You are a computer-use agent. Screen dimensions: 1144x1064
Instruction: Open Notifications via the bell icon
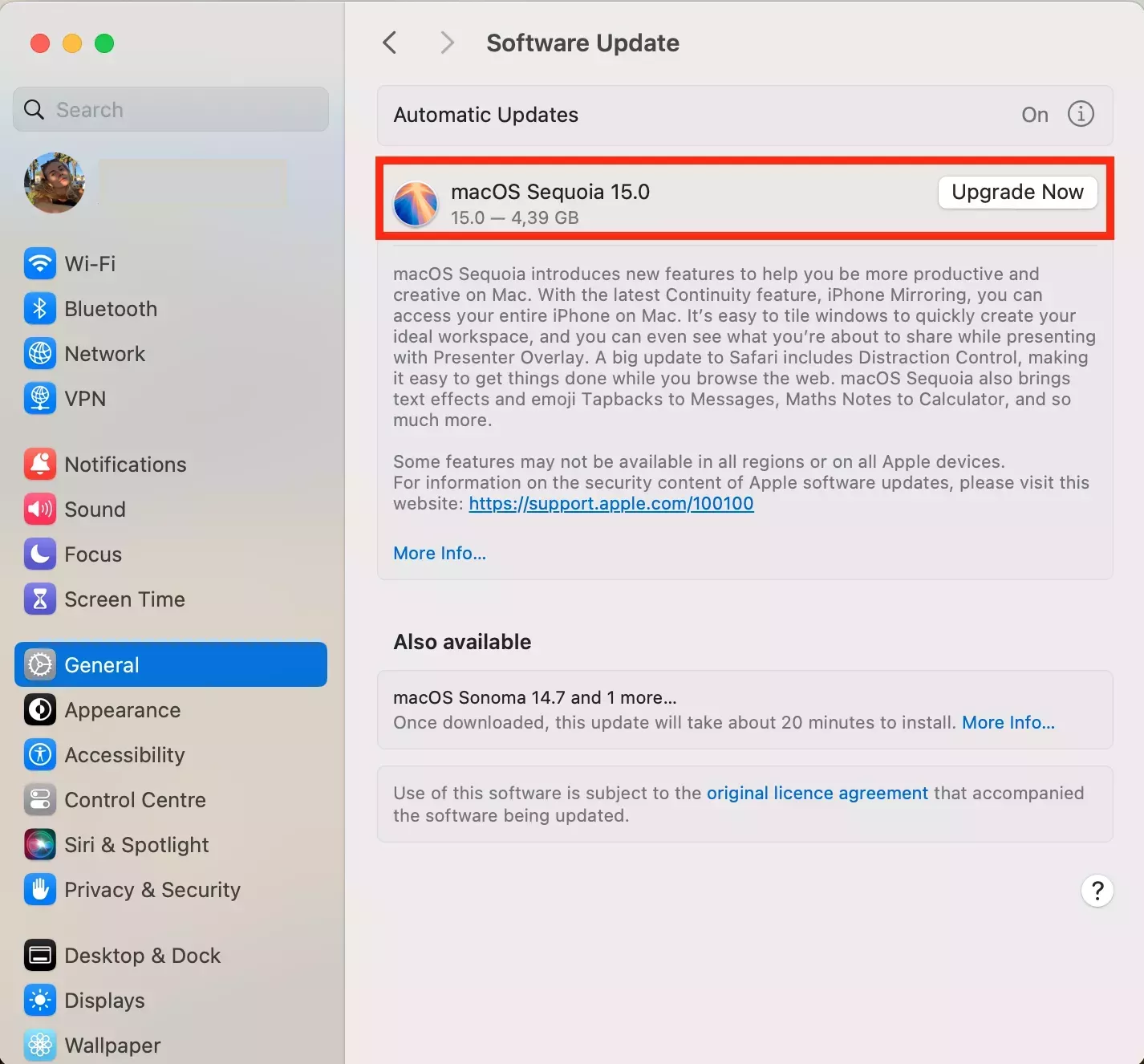point(39,464)
